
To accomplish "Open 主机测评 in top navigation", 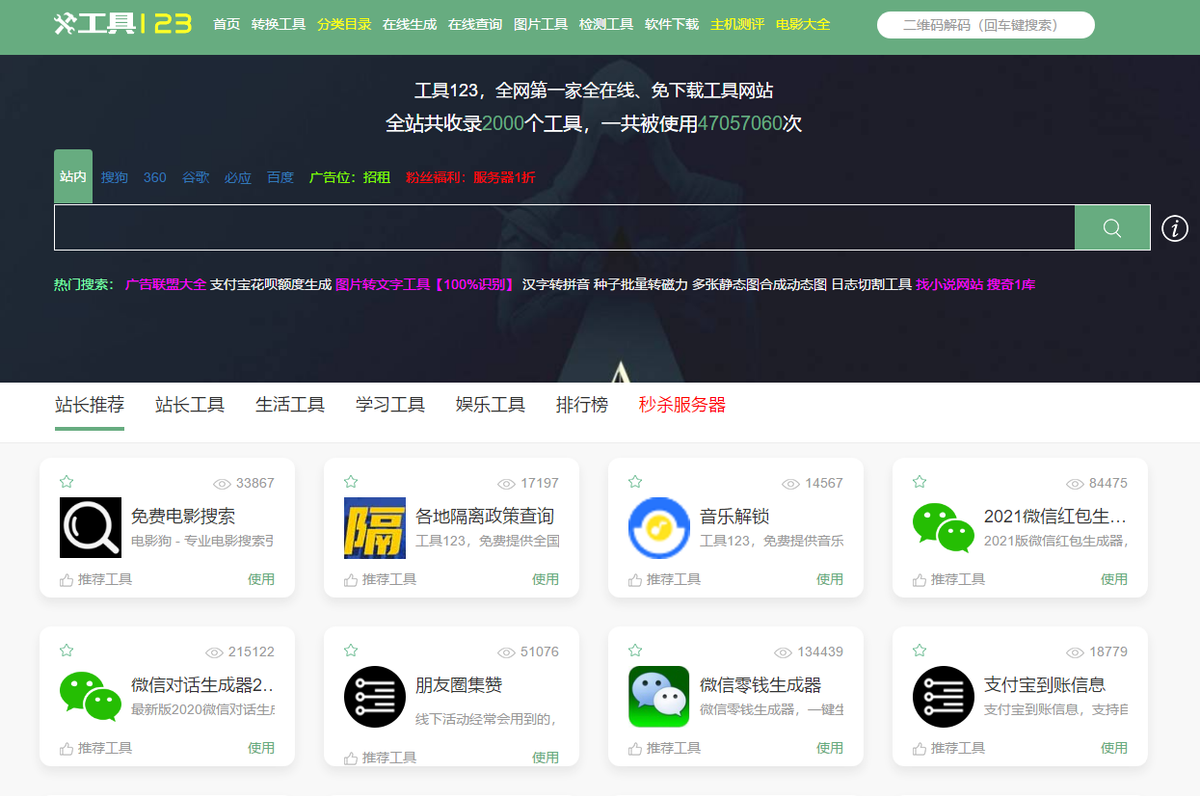I will pyautogui.click(x=737, y=24).
